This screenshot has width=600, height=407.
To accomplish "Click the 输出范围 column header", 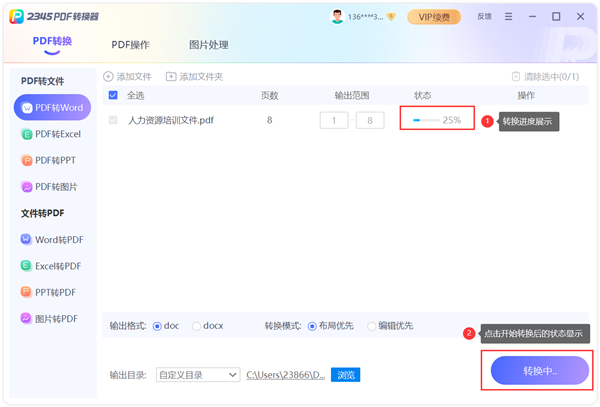I will pos(352,95).
